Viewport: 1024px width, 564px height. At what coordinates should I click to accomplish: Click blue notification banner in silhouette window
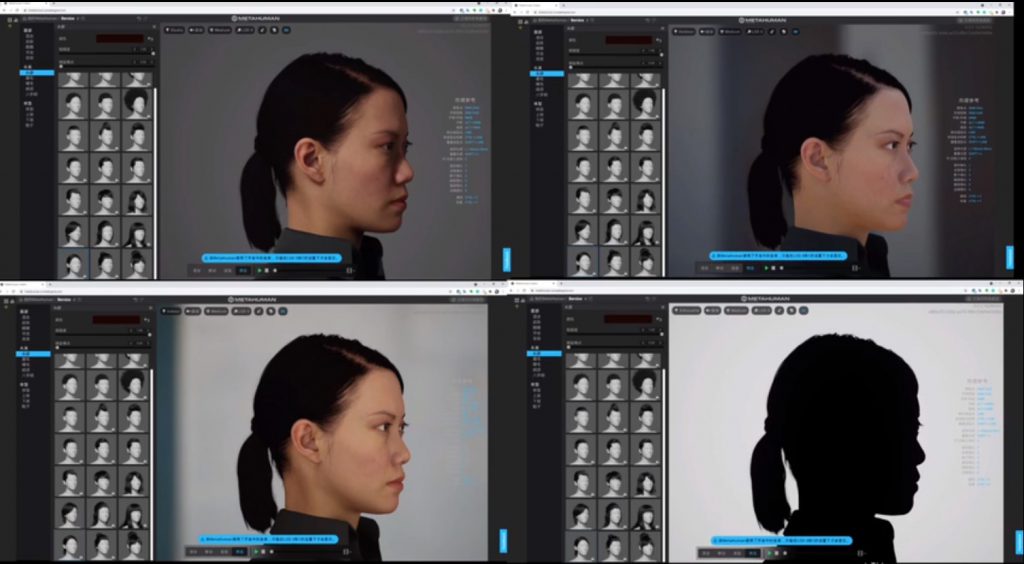[x=782, y=540]
